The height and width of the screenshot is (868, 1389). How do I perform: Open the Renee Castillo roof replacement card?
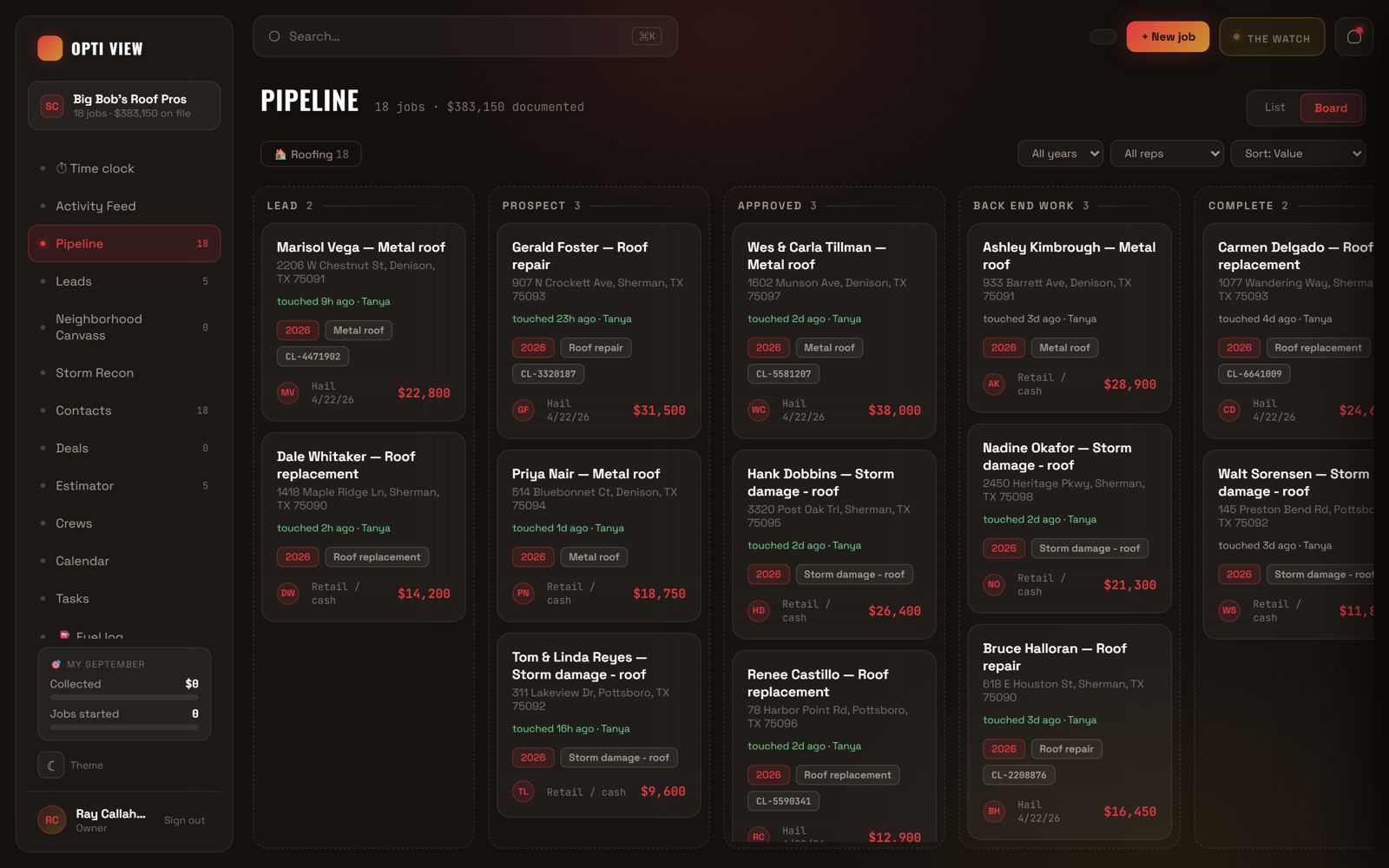[x=834, y=746]
